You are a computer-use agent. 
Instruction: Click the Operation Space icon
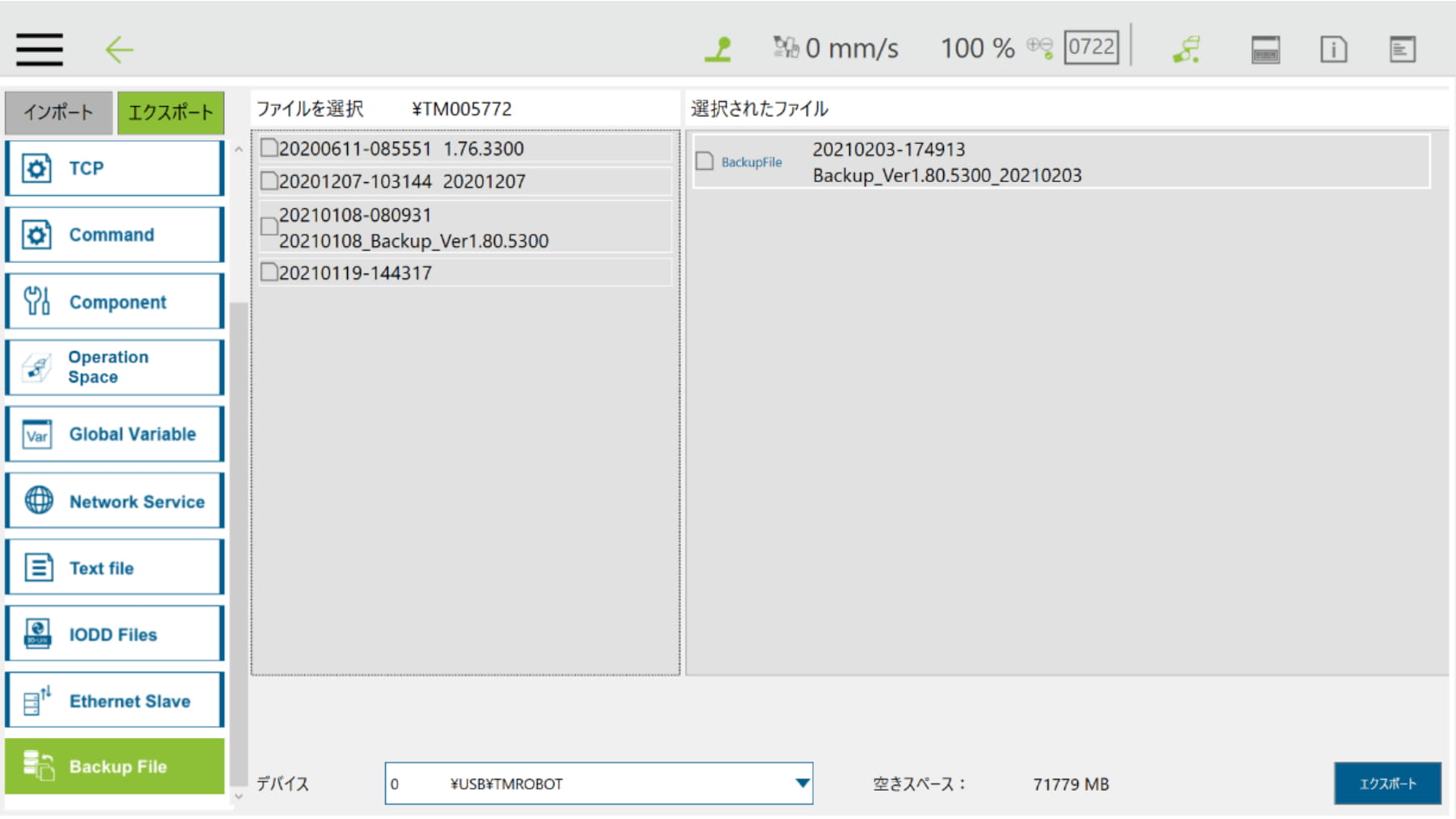click(36, 367)
